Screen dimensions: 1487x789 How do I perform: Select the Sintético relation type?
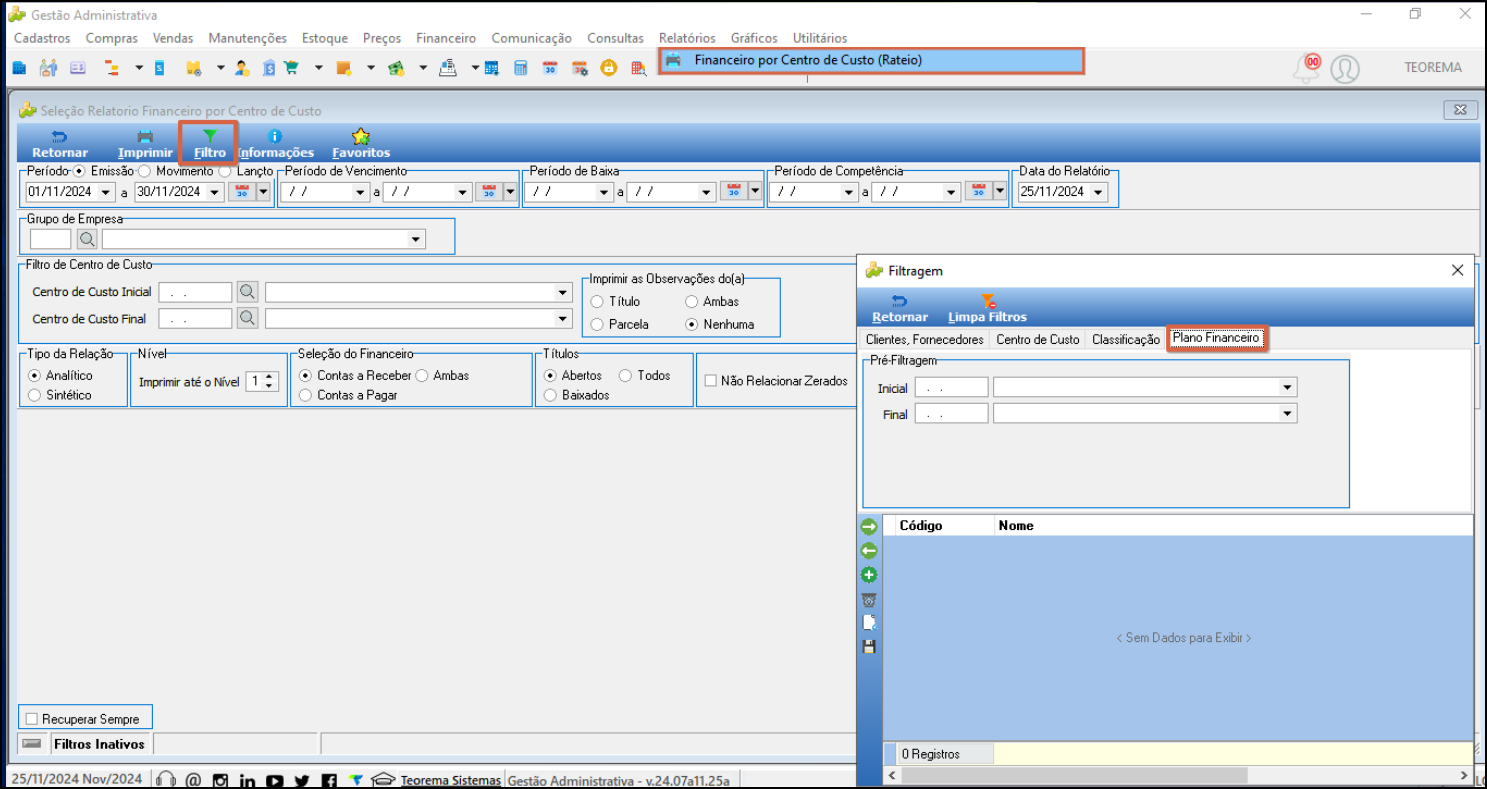click(35, 395)
